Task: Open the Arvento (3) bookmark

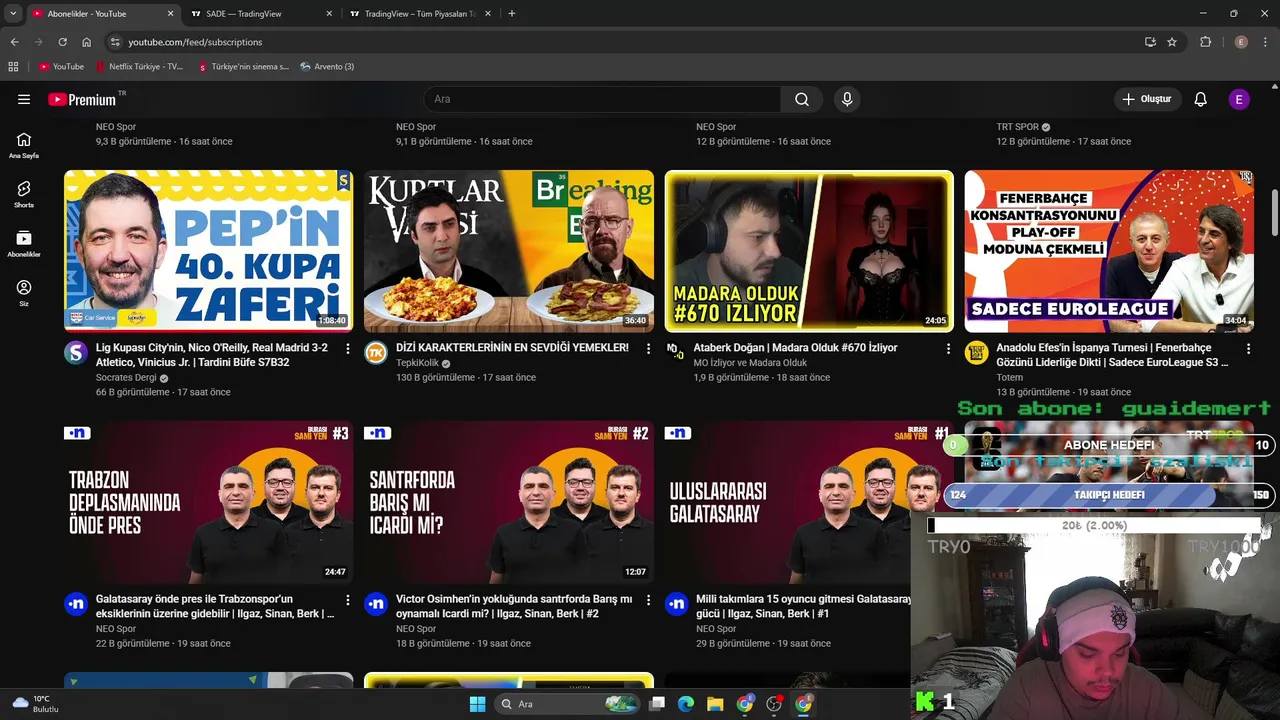Action: (327, 66)
